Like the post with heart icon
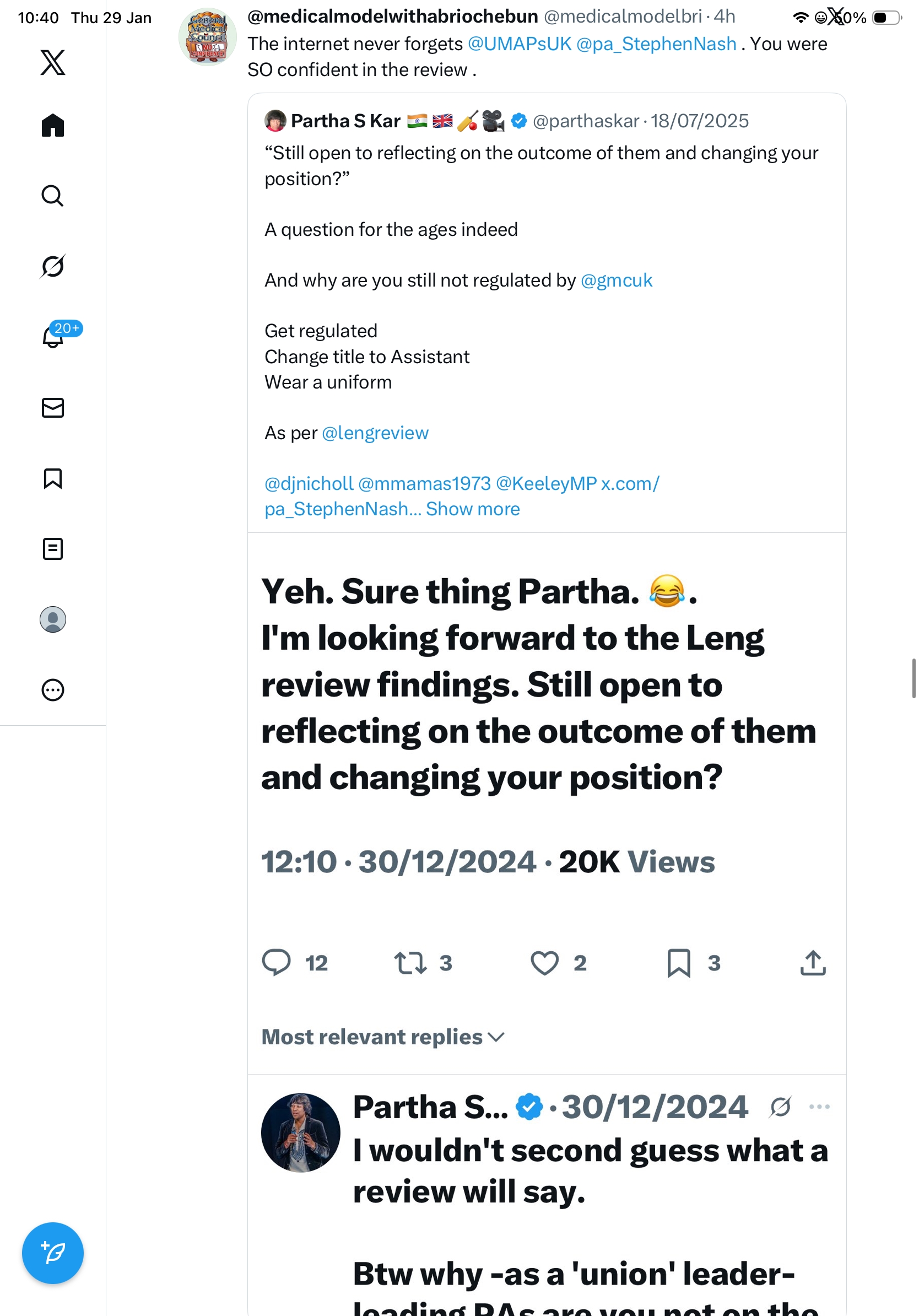Image resolution: width=919 pixels, height=1316 pixels. pos(544,963)
